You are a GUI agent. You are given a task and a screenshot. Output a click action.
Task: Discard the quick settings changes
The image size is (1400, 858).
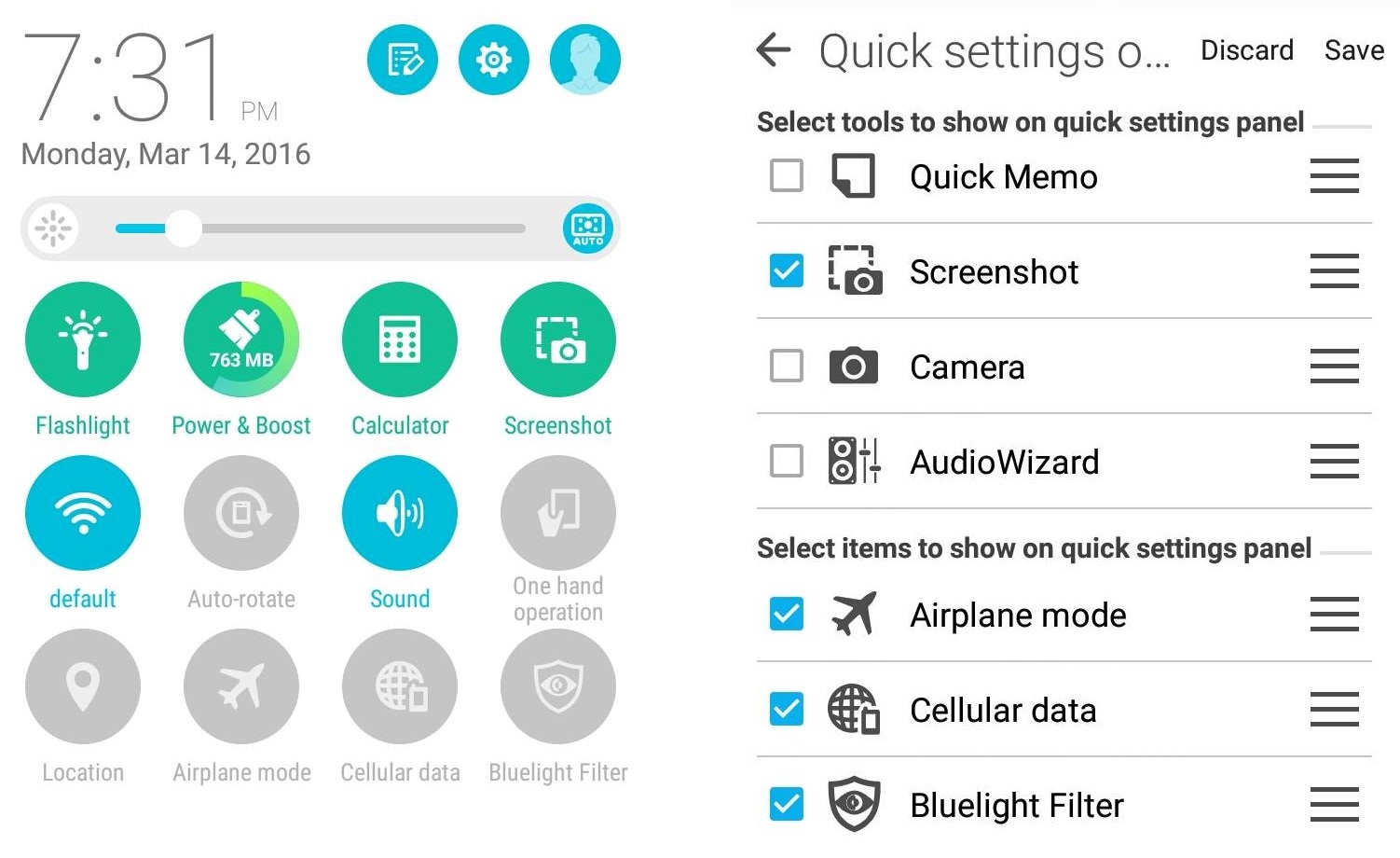coord(1247,50)
